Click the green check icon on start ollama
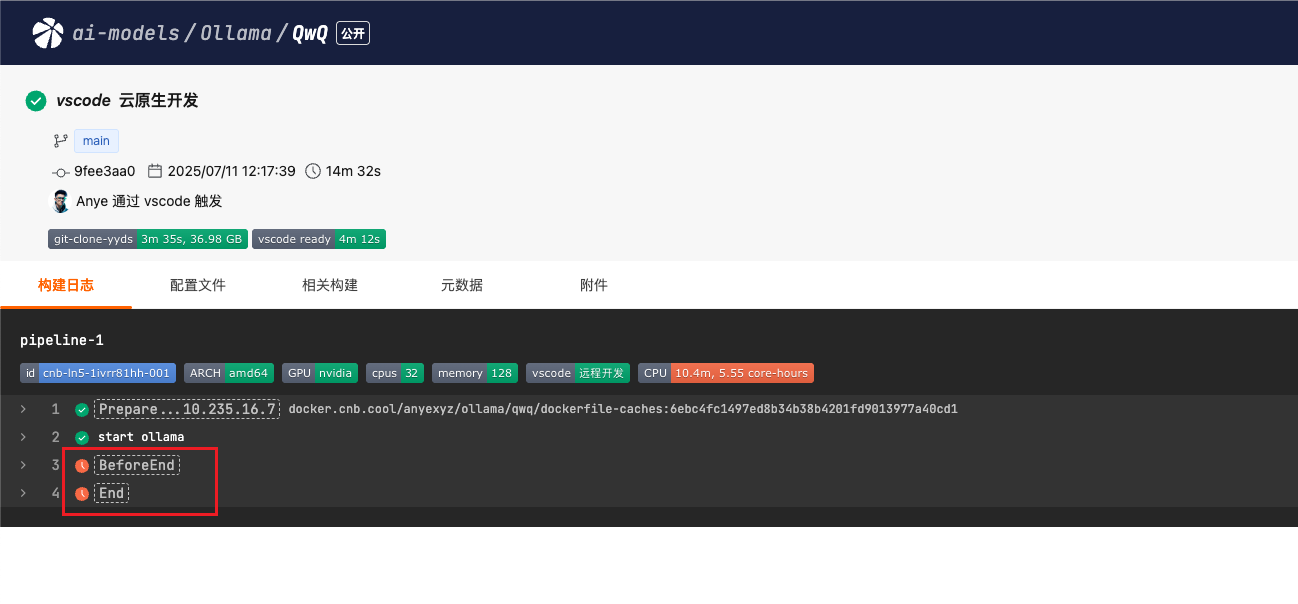This screenshot has width=1298, height=604. click(x=82, y=437)
